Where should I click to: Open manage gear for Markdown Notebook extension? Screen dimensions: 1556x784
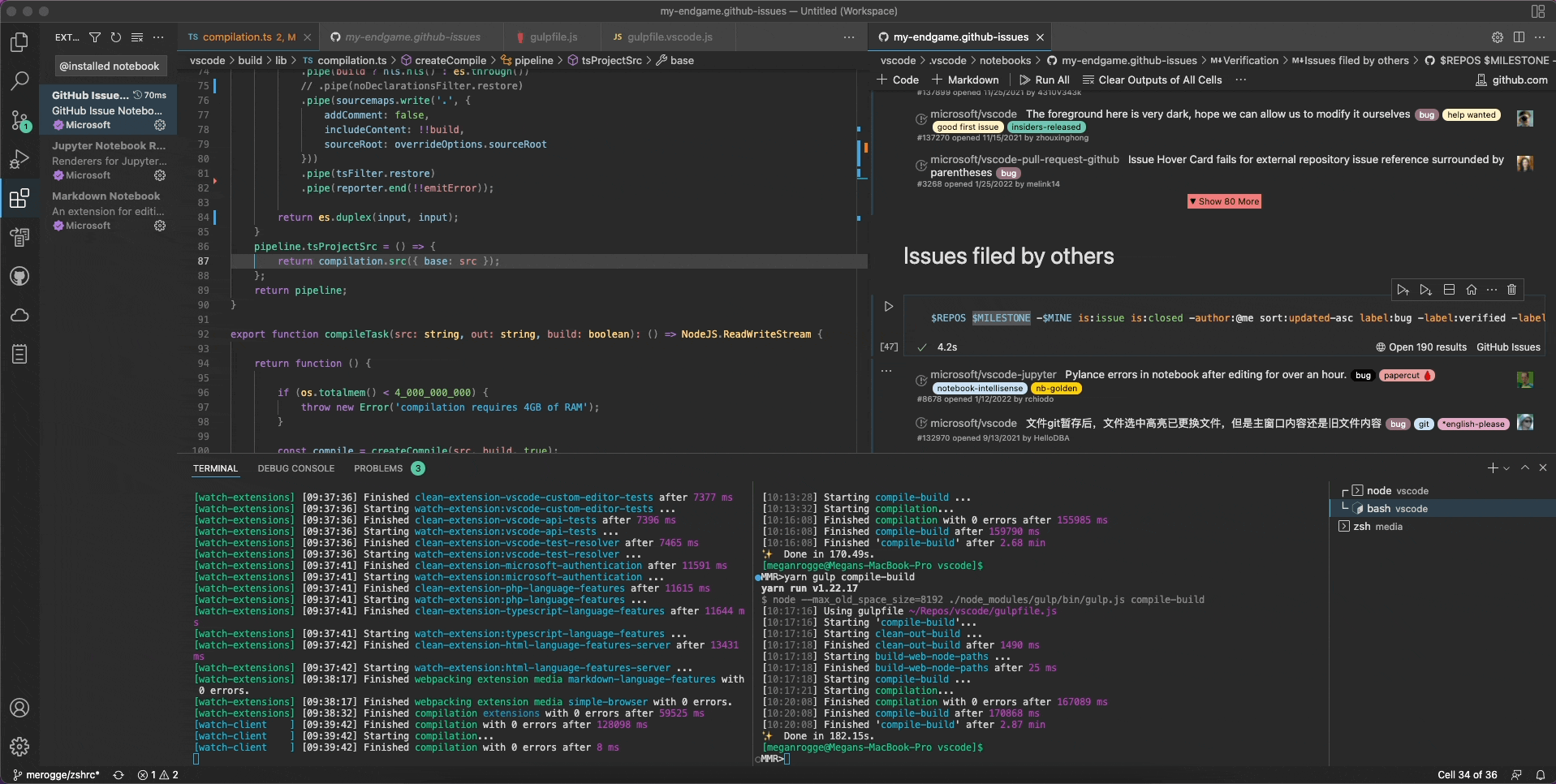click(160, 226)
